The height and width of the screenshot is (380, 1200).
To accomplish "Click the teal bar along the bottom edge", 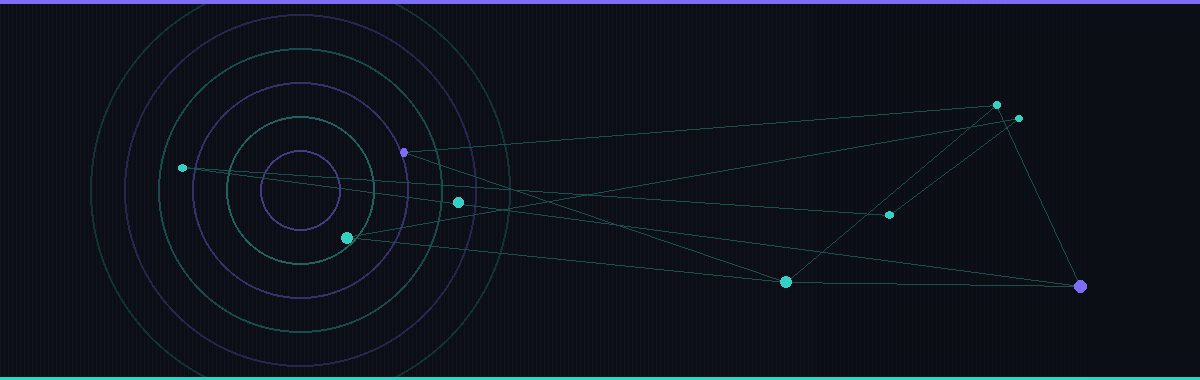I will [600, 378].
